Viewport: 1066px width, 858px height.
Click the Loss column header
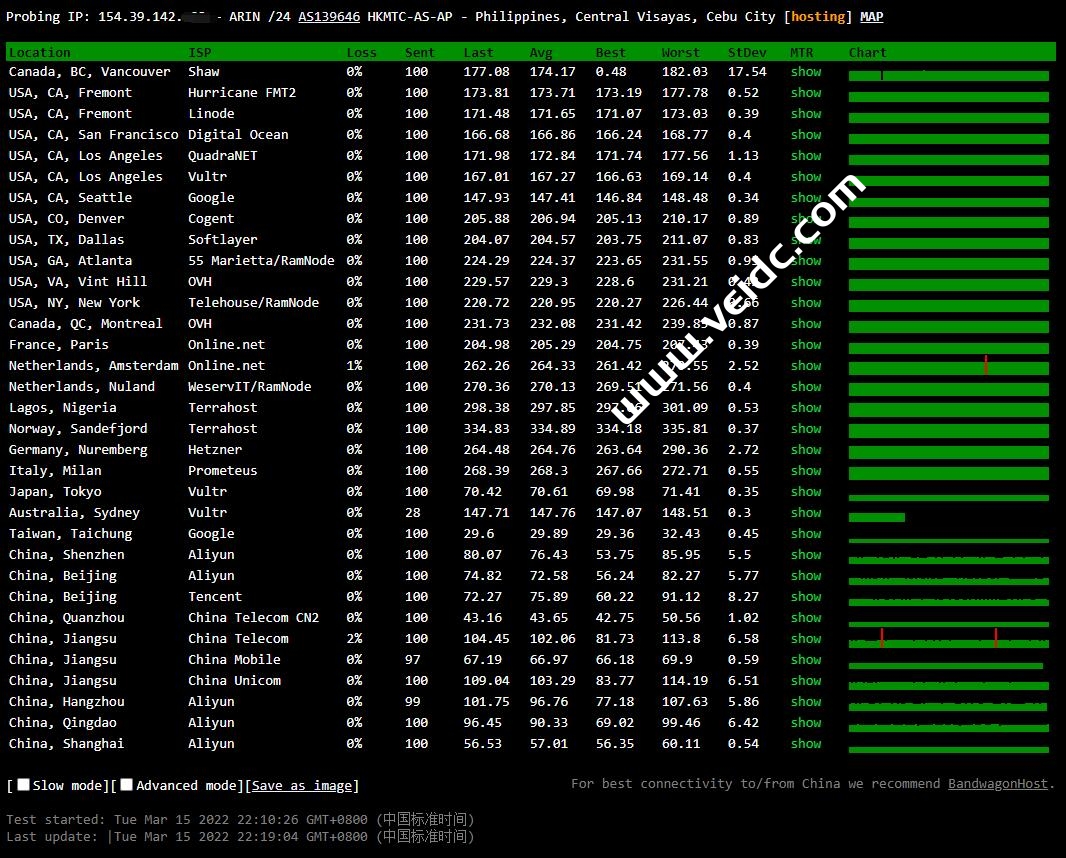pos(361,52)
